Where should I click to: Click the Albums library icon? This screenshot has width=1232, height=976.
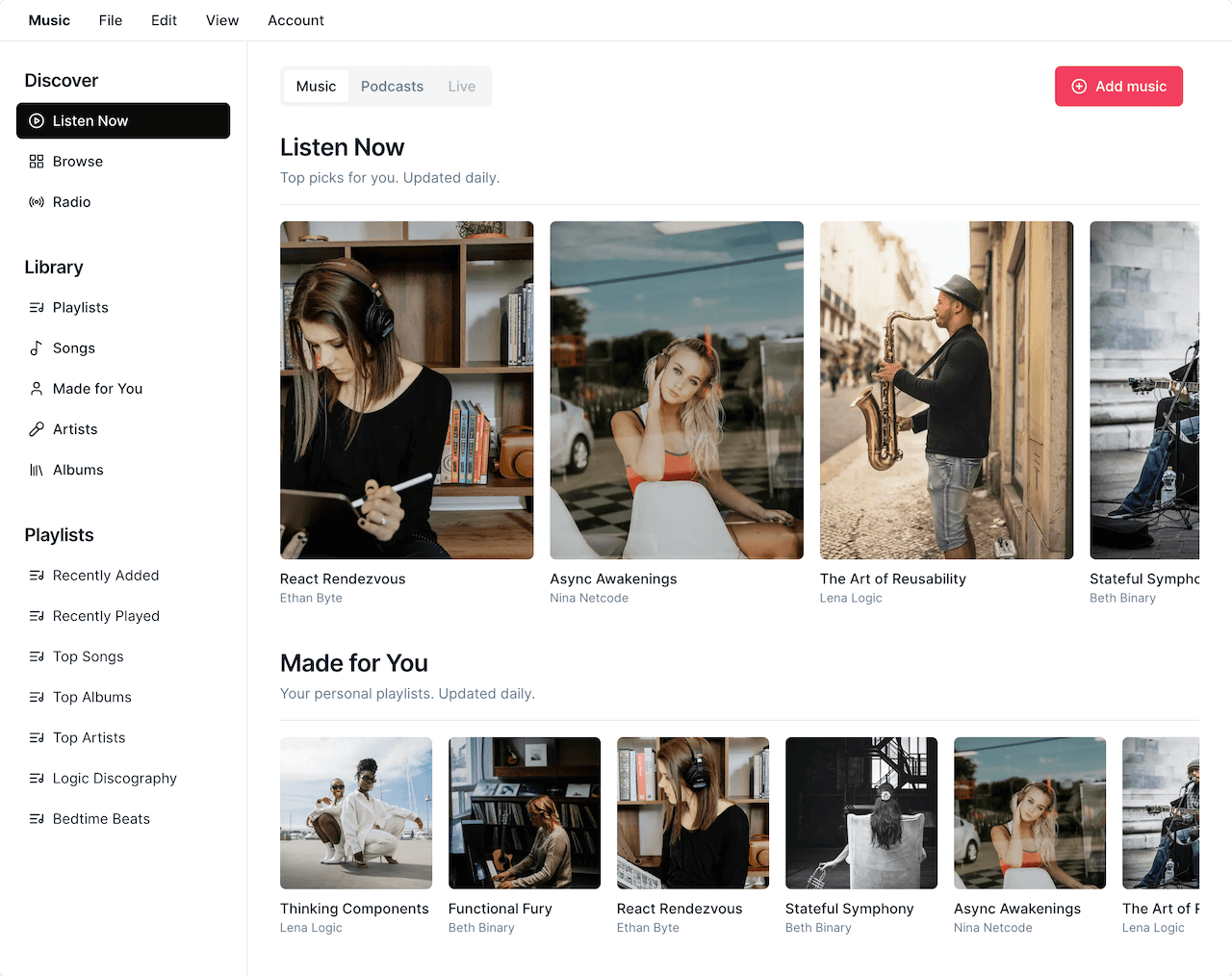coord(37,470)
